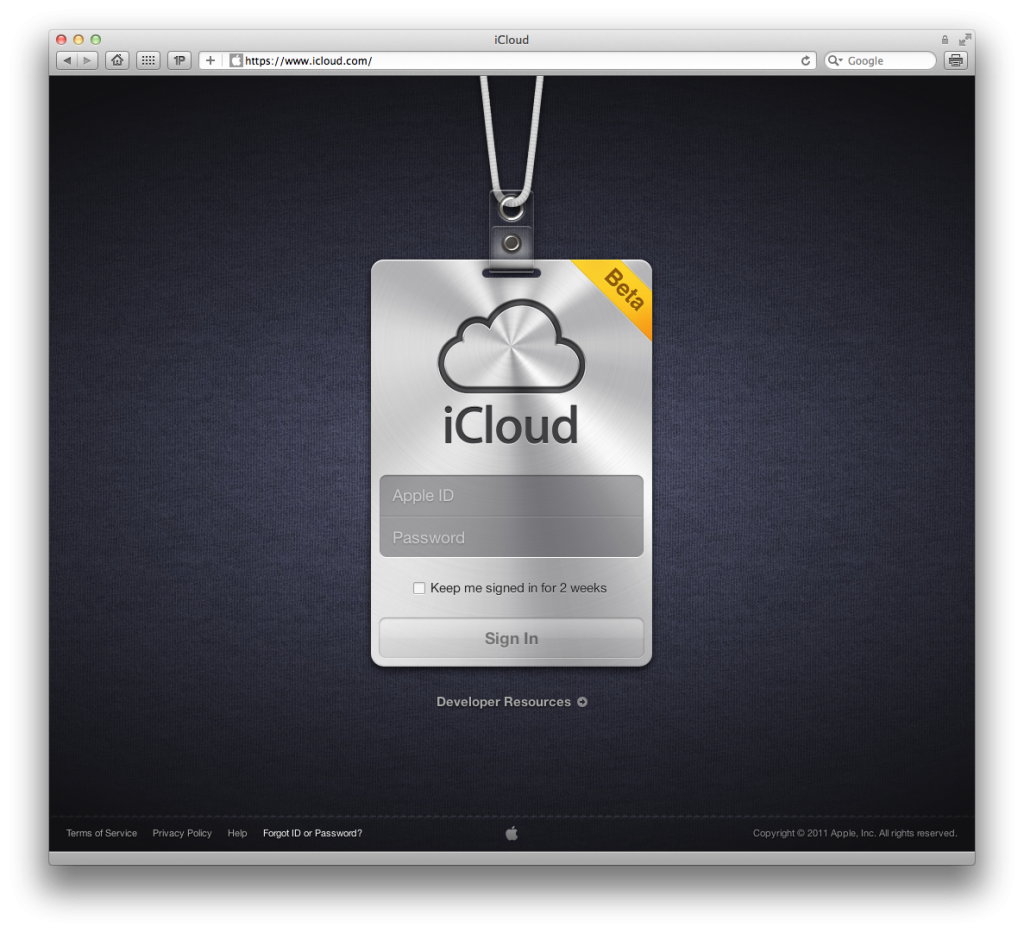Click Forgot ID or Password link
The height and width of the screenshot is (933, 1024).
(312, 833)
